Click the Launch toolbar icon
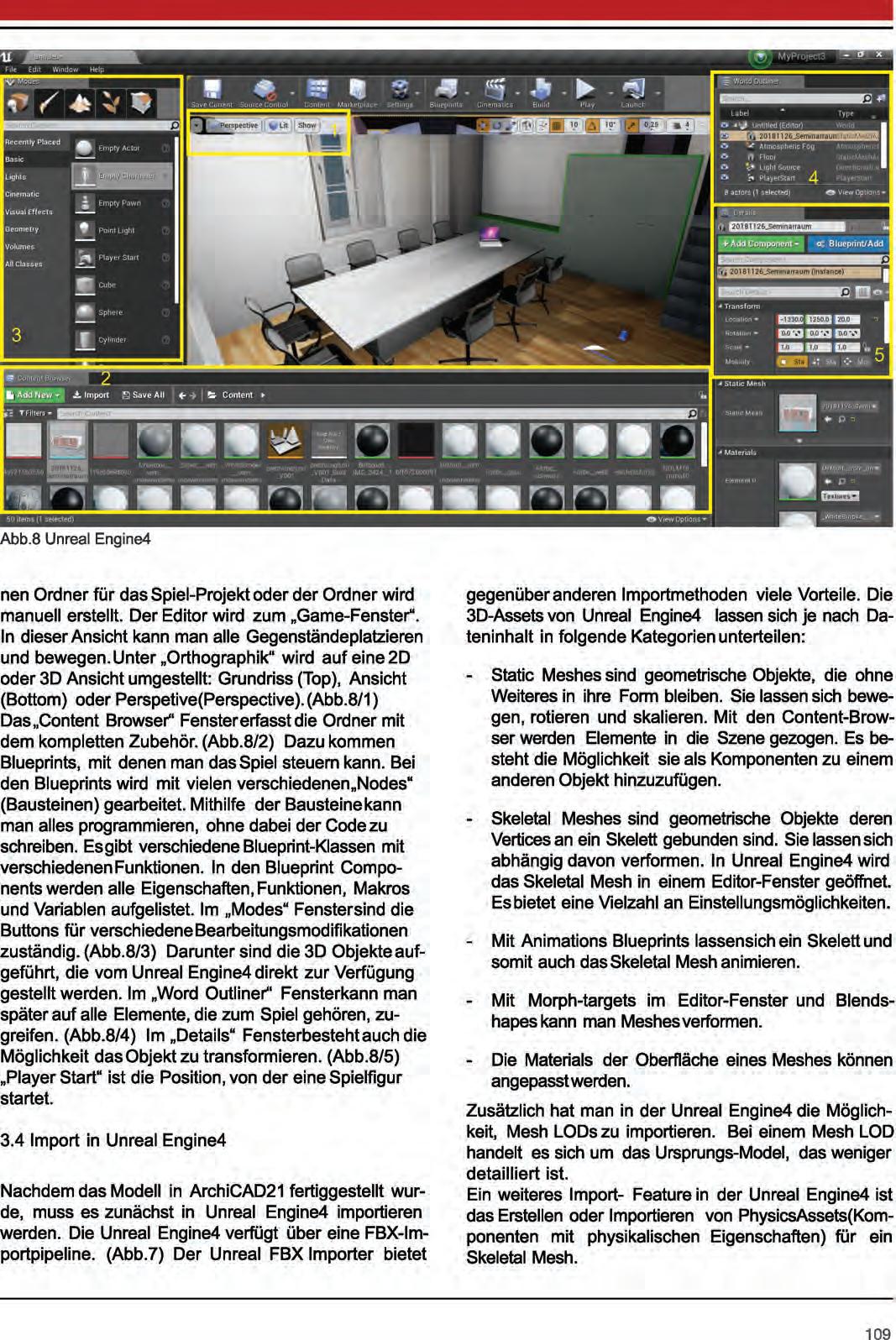 (632, 89)
